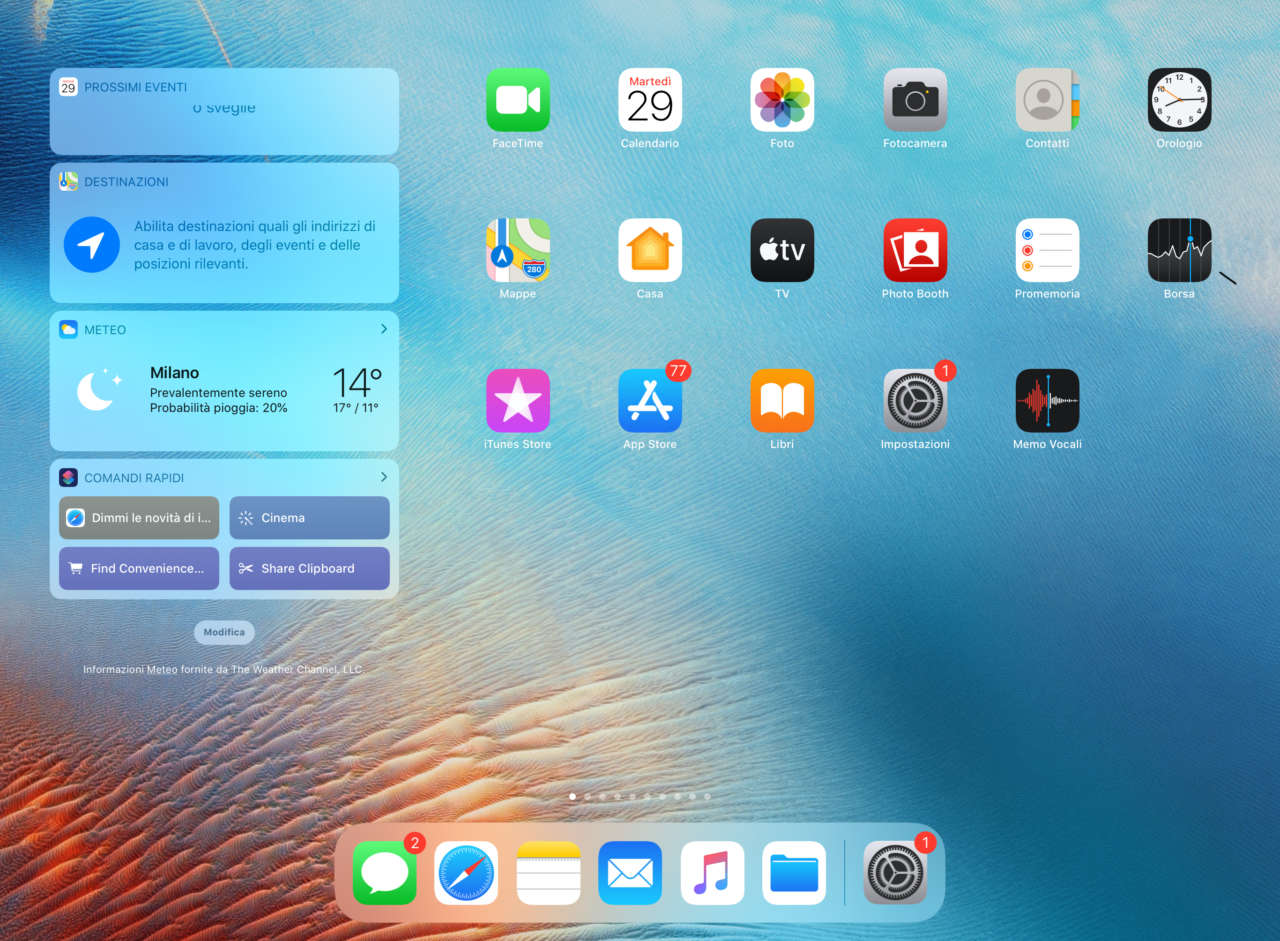Viewport: 1280px width, 941px height.
Task: Tap the Milano city name in Meteo
Action: coord(175,373)
